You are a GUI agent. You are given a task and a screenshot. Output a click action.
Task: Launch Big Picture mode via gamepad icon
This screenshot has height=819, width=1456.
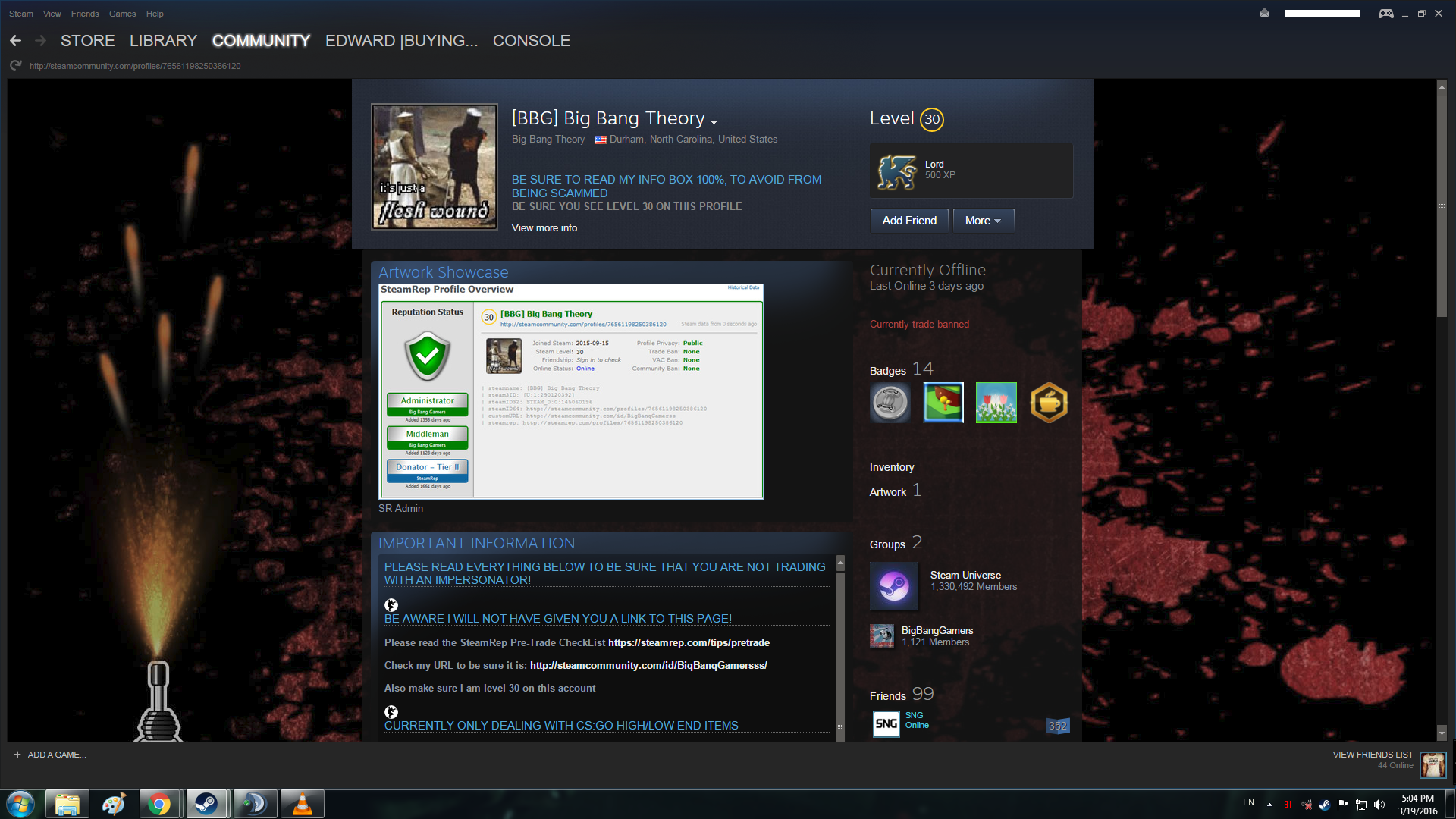(1385, 13)
